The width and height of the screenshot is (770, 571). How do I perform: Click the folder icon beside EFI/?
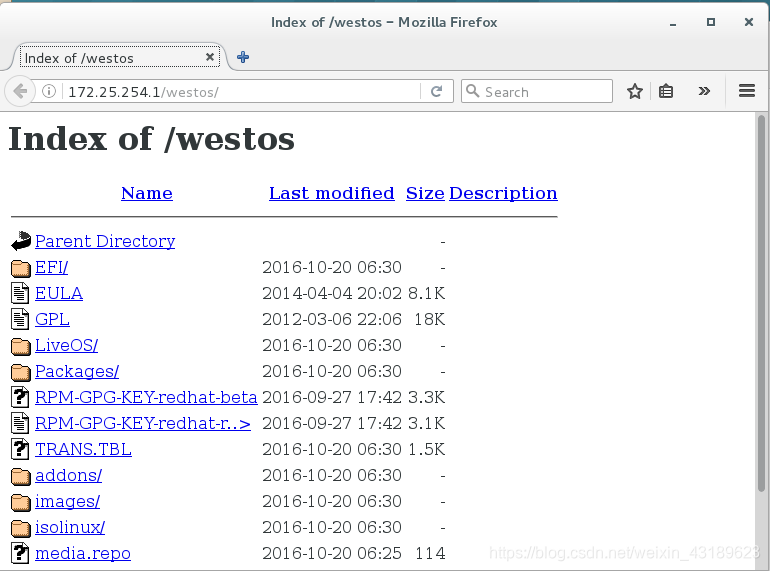pyautogui.click(x=21, y=268)
